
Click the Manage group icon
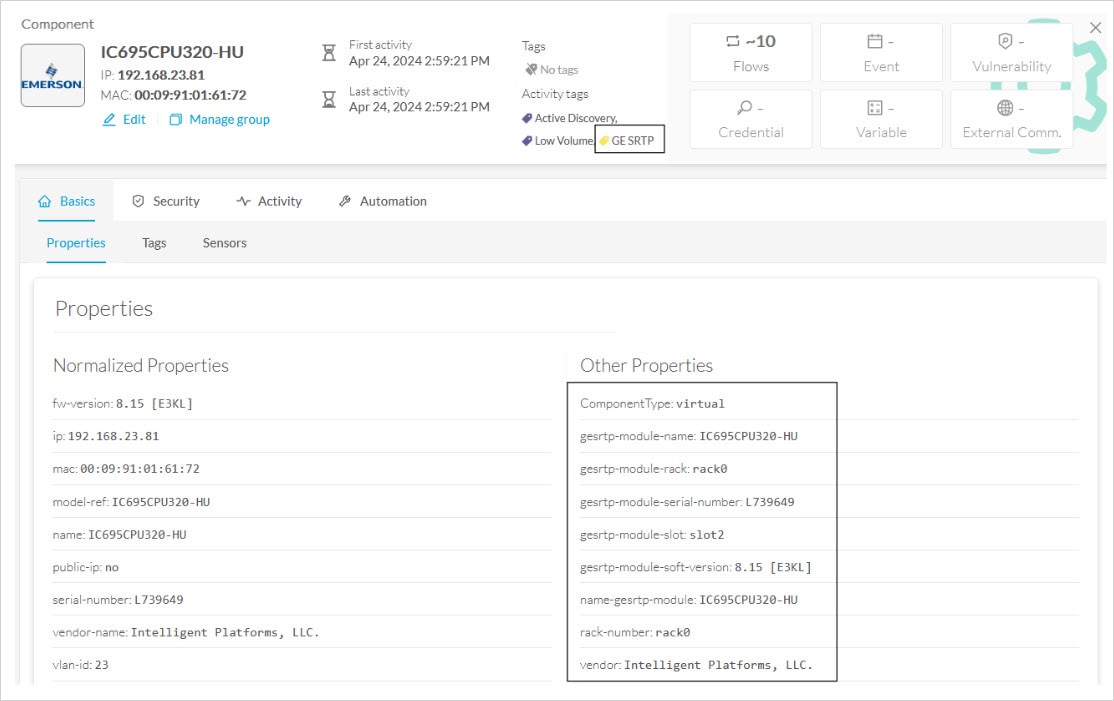[175, 119]
